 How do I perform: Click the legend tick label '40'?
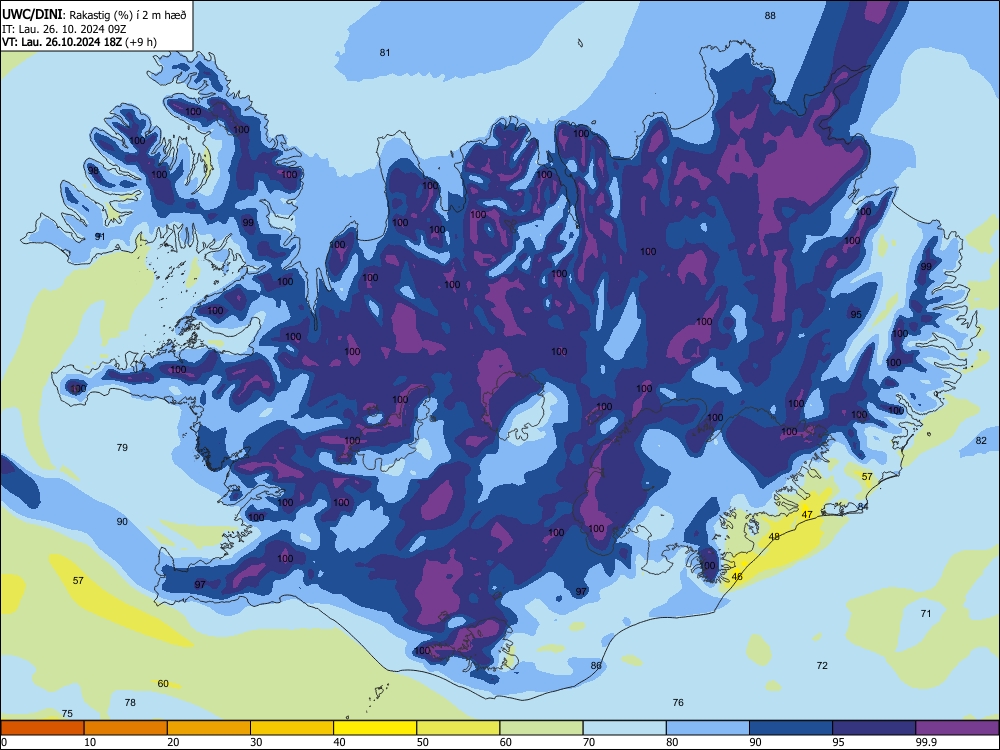[x=339, y=742]
